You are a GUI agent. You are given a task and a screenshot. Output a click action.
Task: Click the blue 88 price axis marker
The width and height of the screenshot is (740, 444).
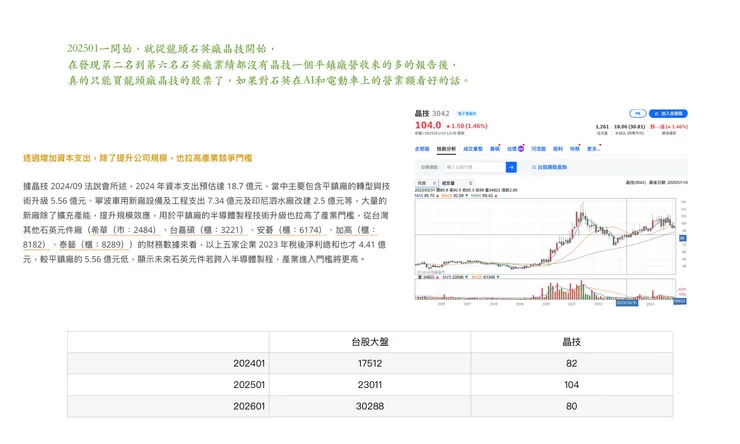pyautogui.click(x=682, y=238)
